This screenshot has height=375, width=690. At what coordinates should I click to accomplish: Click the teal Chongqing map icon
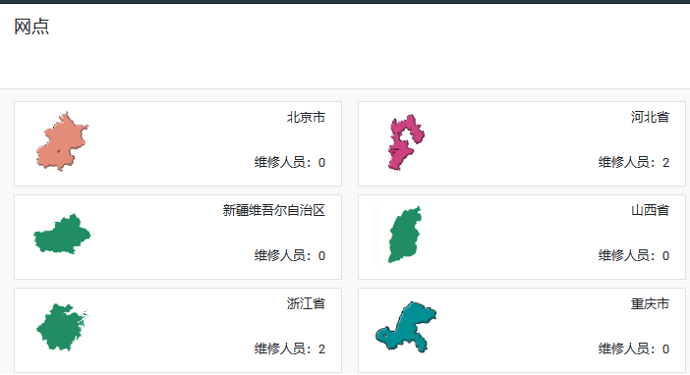pos(406,327)
